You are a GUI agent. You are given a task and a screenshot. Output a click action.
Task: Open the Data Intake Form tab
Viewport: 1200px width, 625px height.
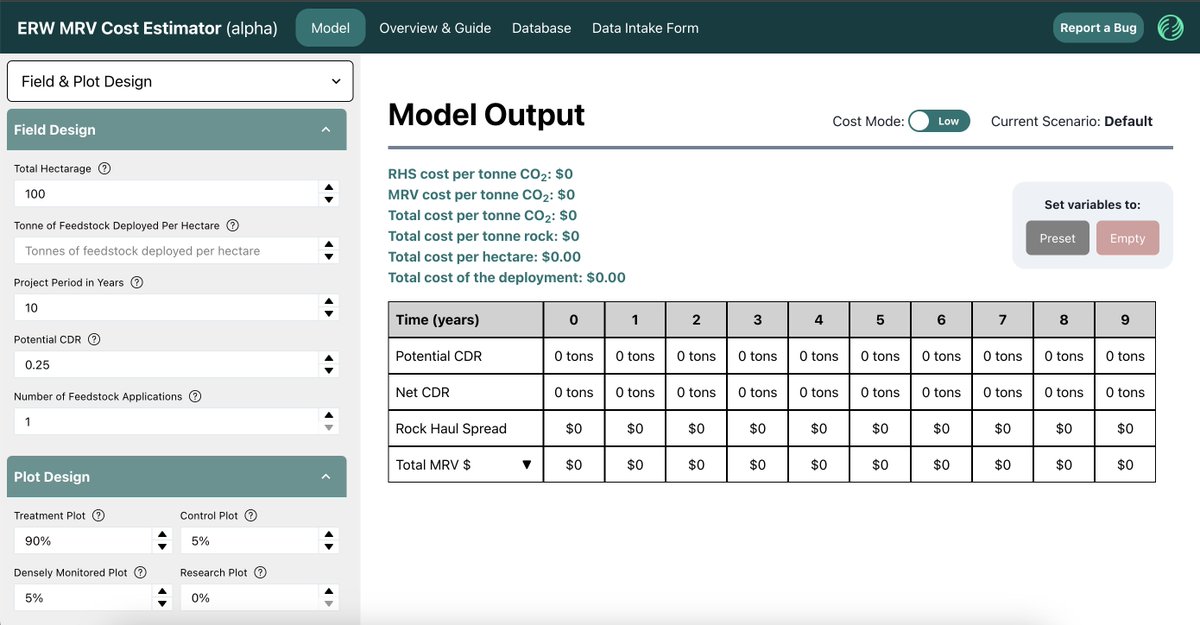tap(645, 28)
